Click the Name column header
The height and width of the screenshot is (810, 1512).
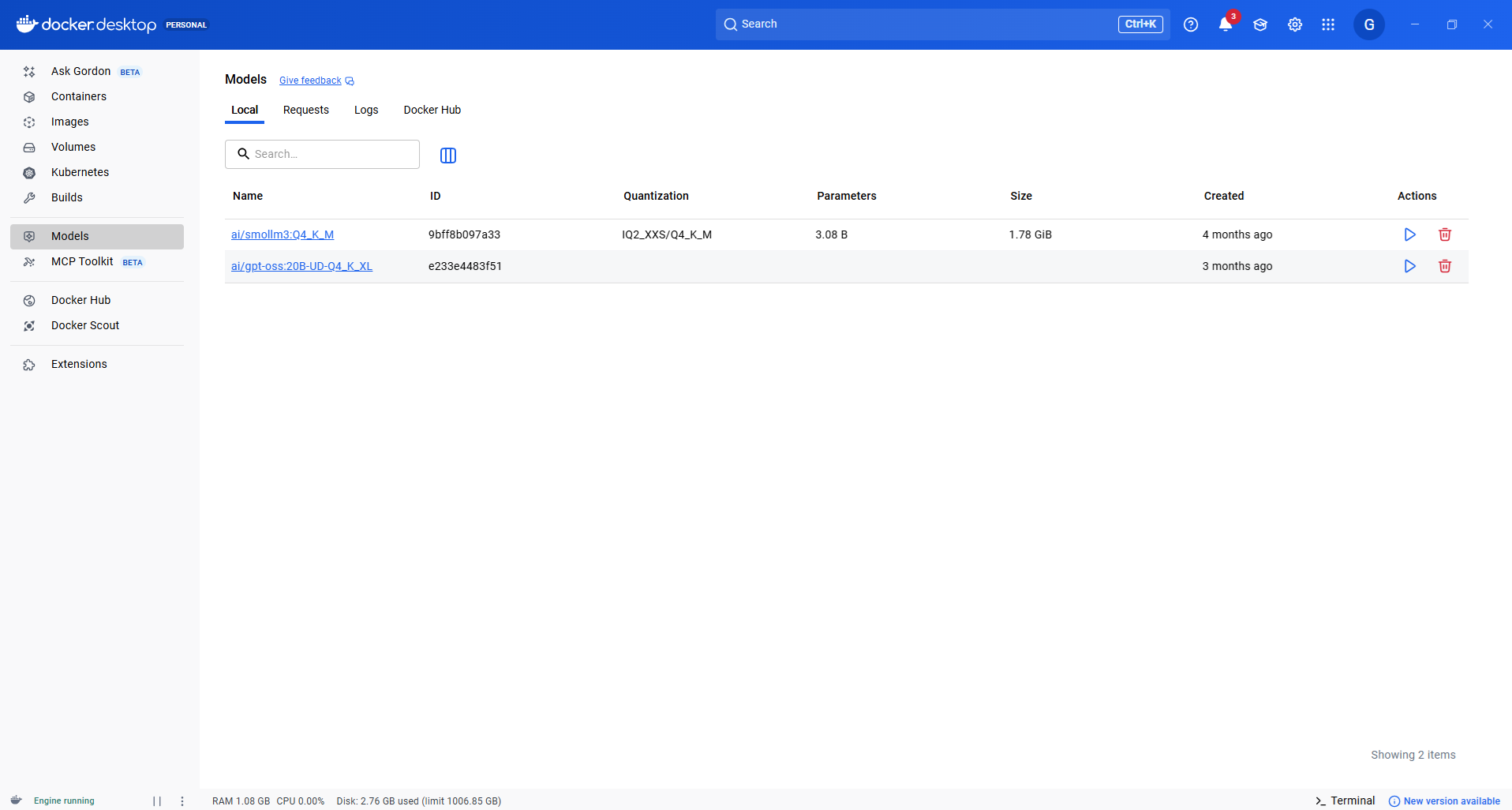point(248,196)
